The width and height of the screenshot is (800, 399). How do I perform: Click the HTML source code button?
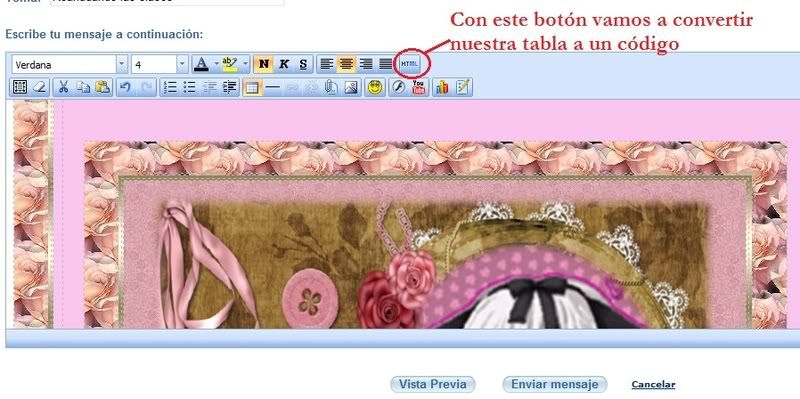point(409,64)
